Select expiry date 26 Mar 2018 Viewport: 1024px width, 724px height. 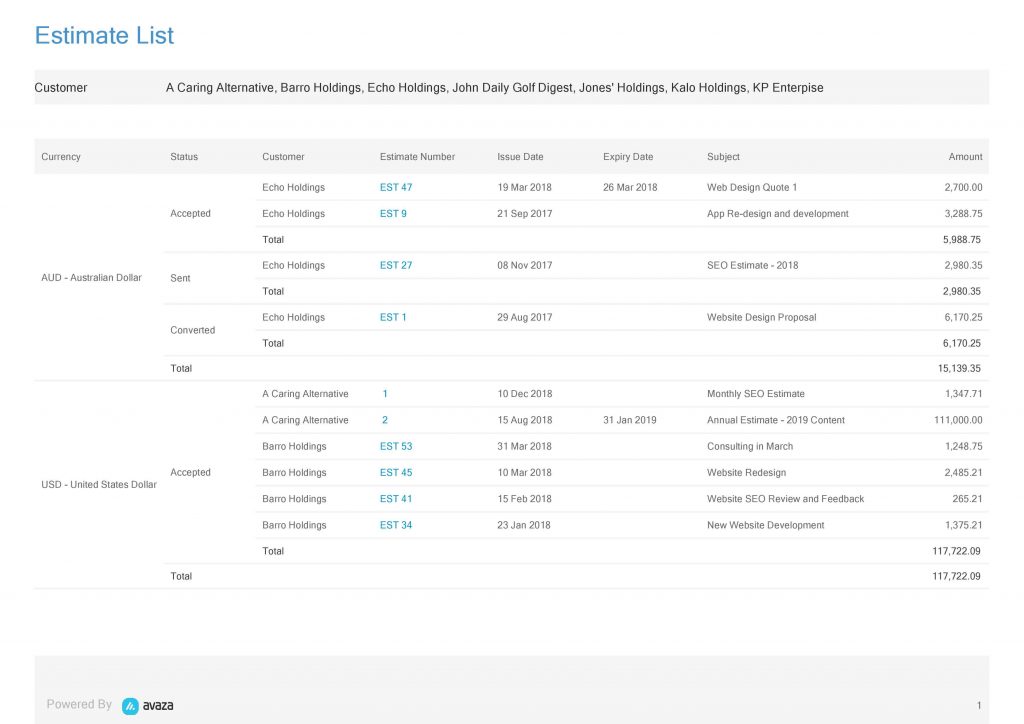630,187
